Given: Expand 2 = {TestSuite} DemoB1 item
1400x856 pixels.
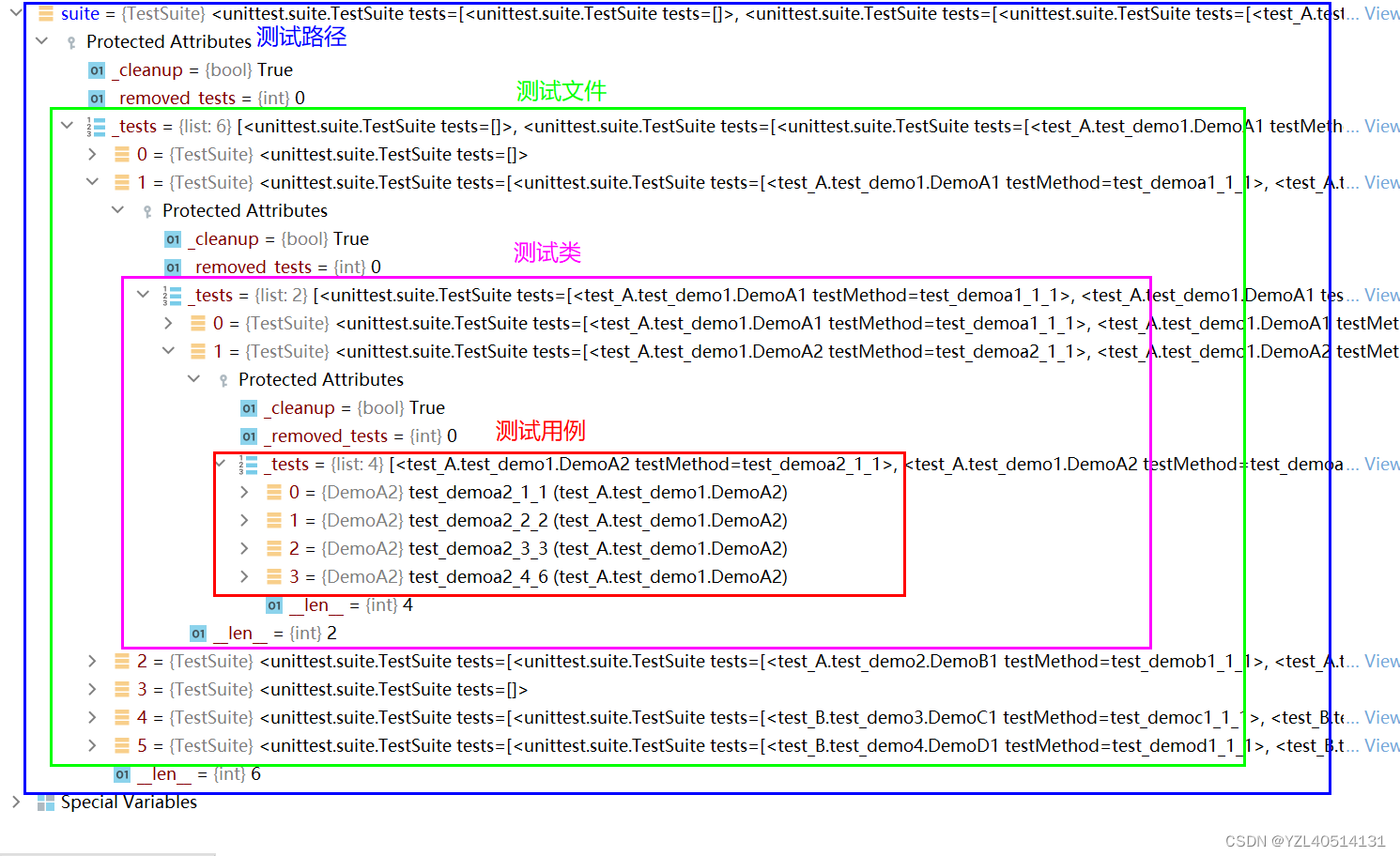Looking at the screenshot, I should tap(92, 661).
